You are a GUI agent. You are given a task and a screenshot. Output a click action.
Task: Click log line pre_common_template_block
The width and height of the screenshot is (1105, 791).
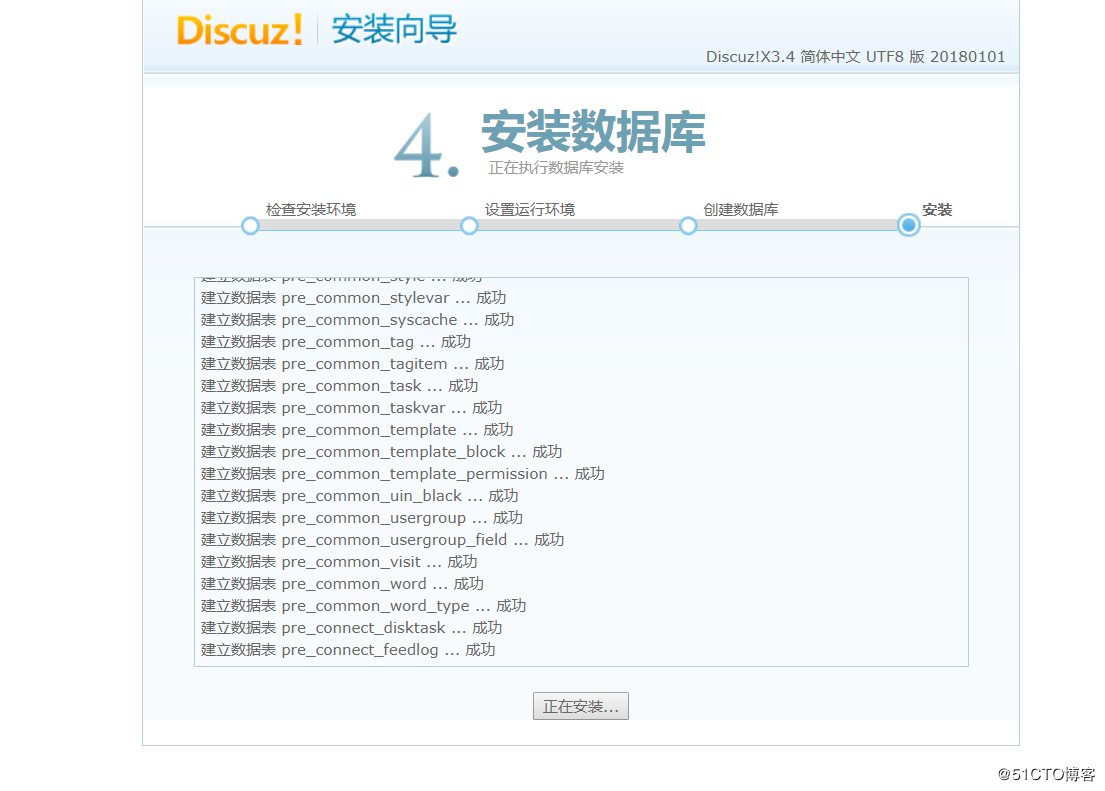point(381,451)
